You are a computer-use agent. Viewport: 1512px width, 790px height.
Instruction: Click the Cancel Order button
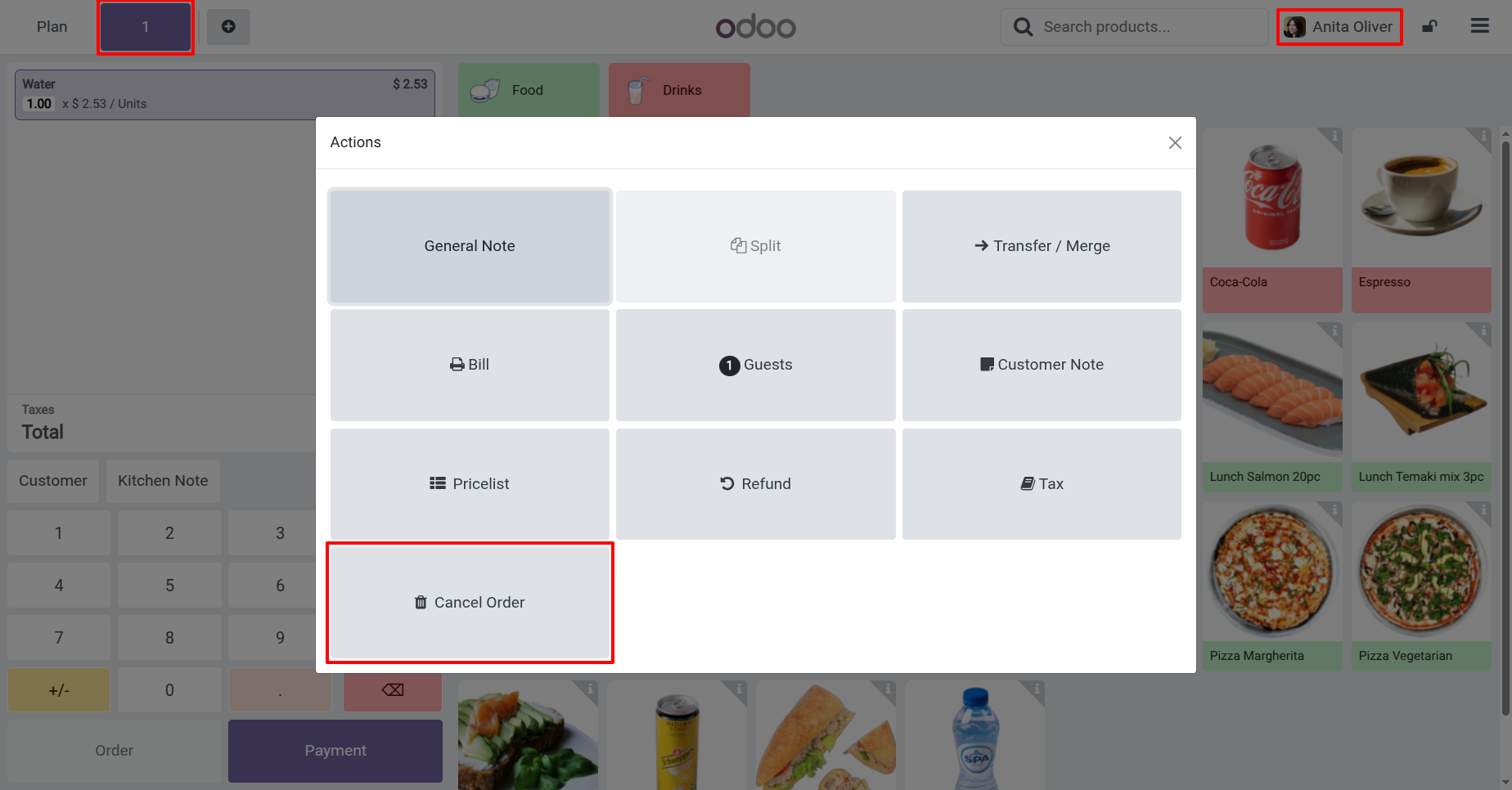pyautogui.click(x=470, y=603)
